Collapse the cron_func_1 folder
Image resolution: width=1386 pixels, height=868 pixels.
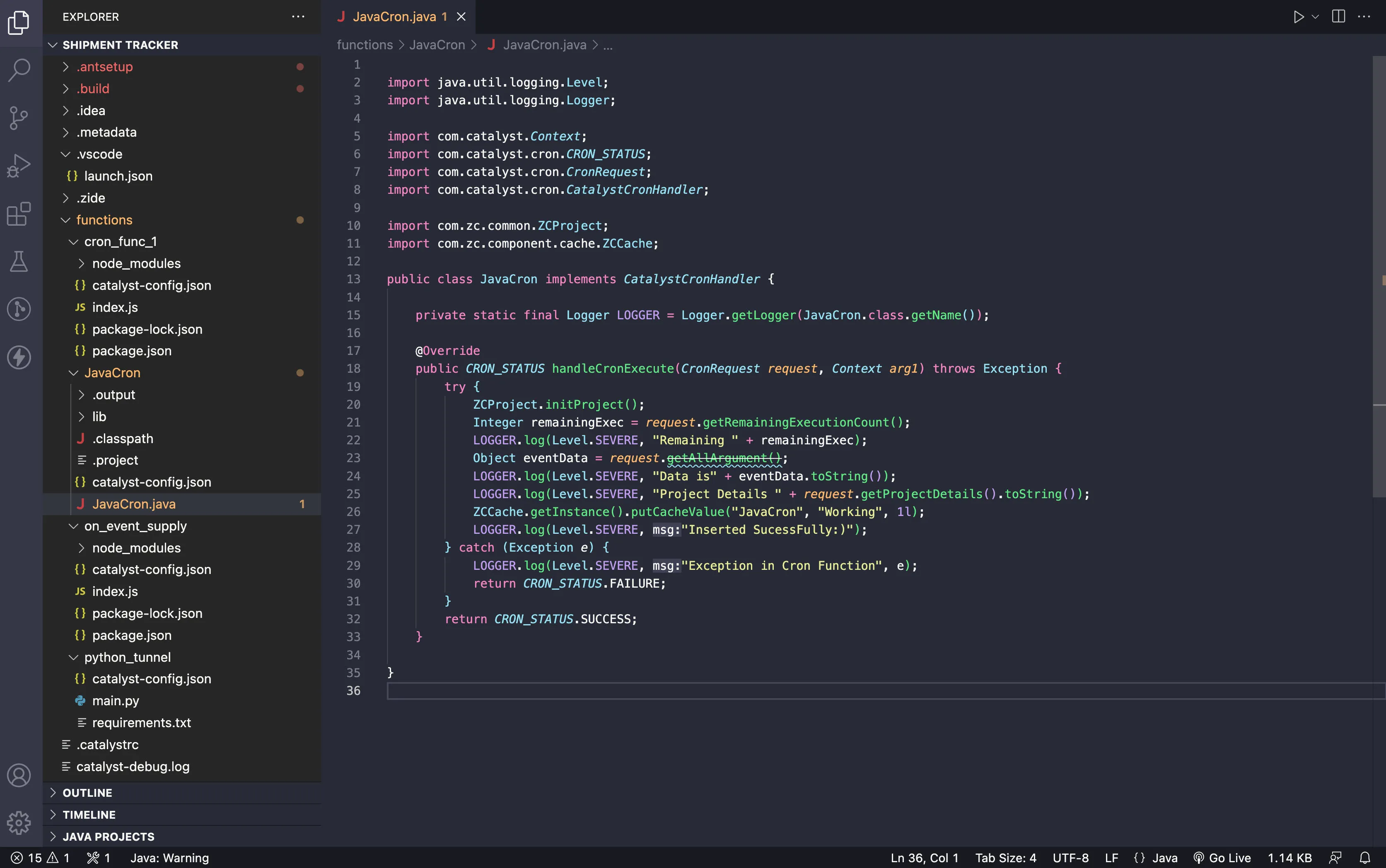[182, 242]
